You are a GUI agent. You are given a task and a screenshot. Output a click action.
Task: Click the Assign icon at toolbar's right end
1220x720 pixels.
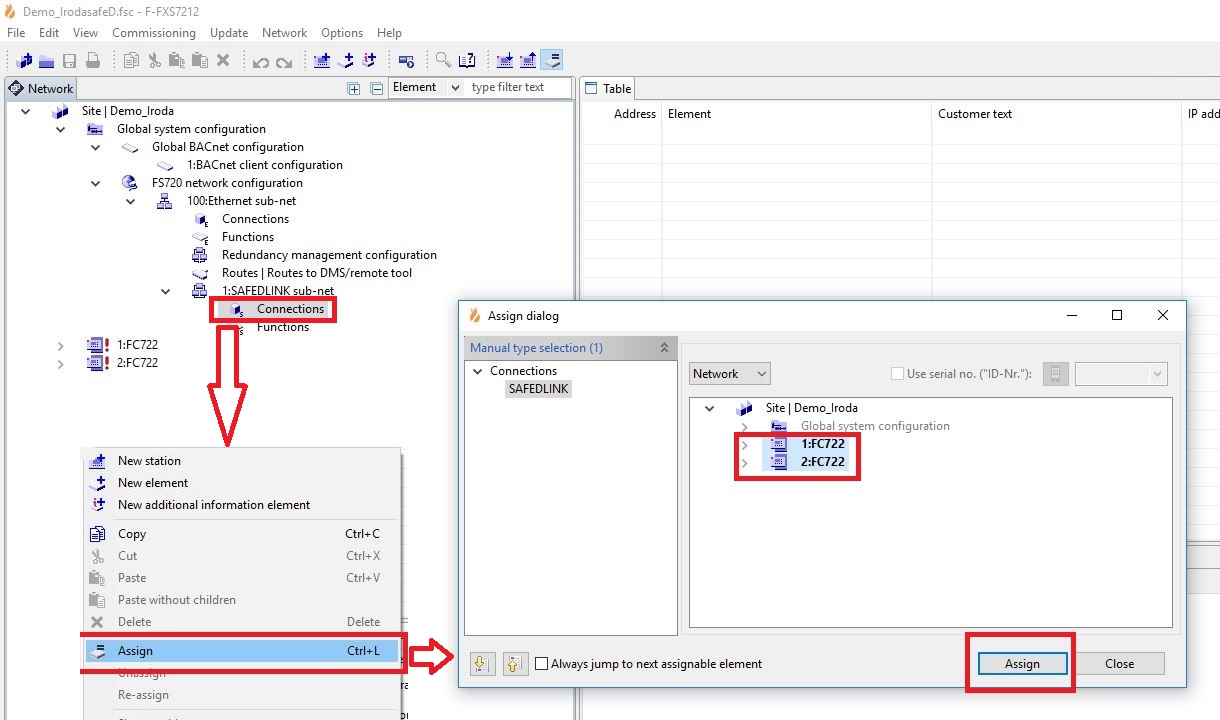553,60
